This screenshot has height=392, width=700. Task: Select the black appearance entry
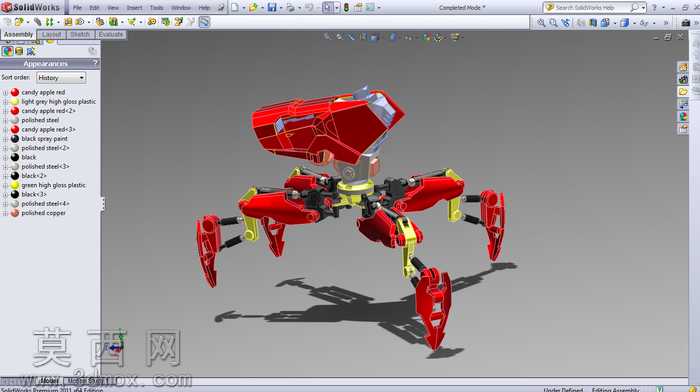(x=29, y=157)
